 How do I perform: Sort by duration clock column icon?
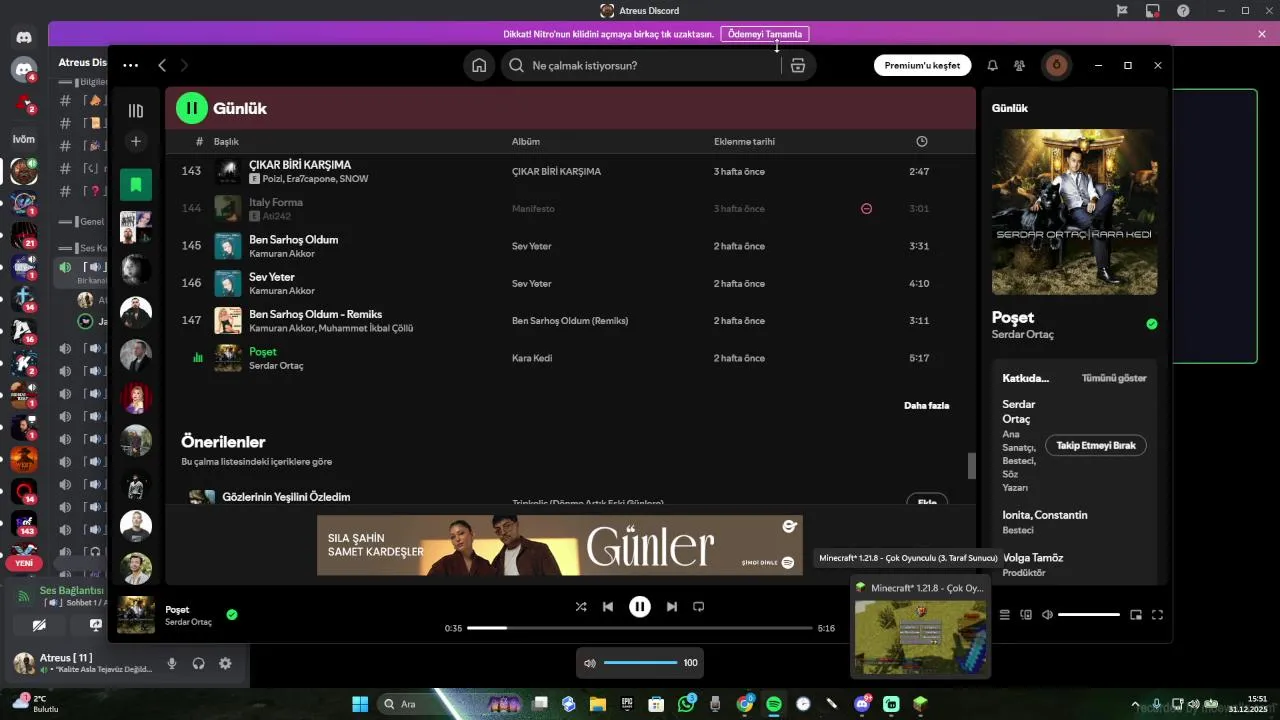[x=922, y=141]
